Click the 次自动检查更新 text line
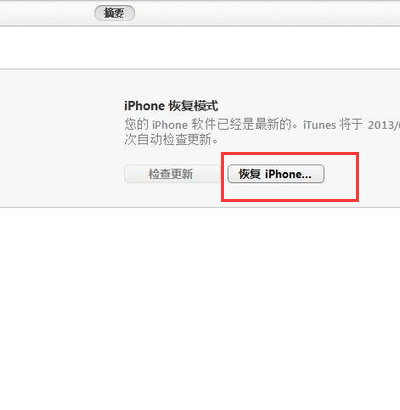This screenshot has width=400, height=410. [171, 139]
